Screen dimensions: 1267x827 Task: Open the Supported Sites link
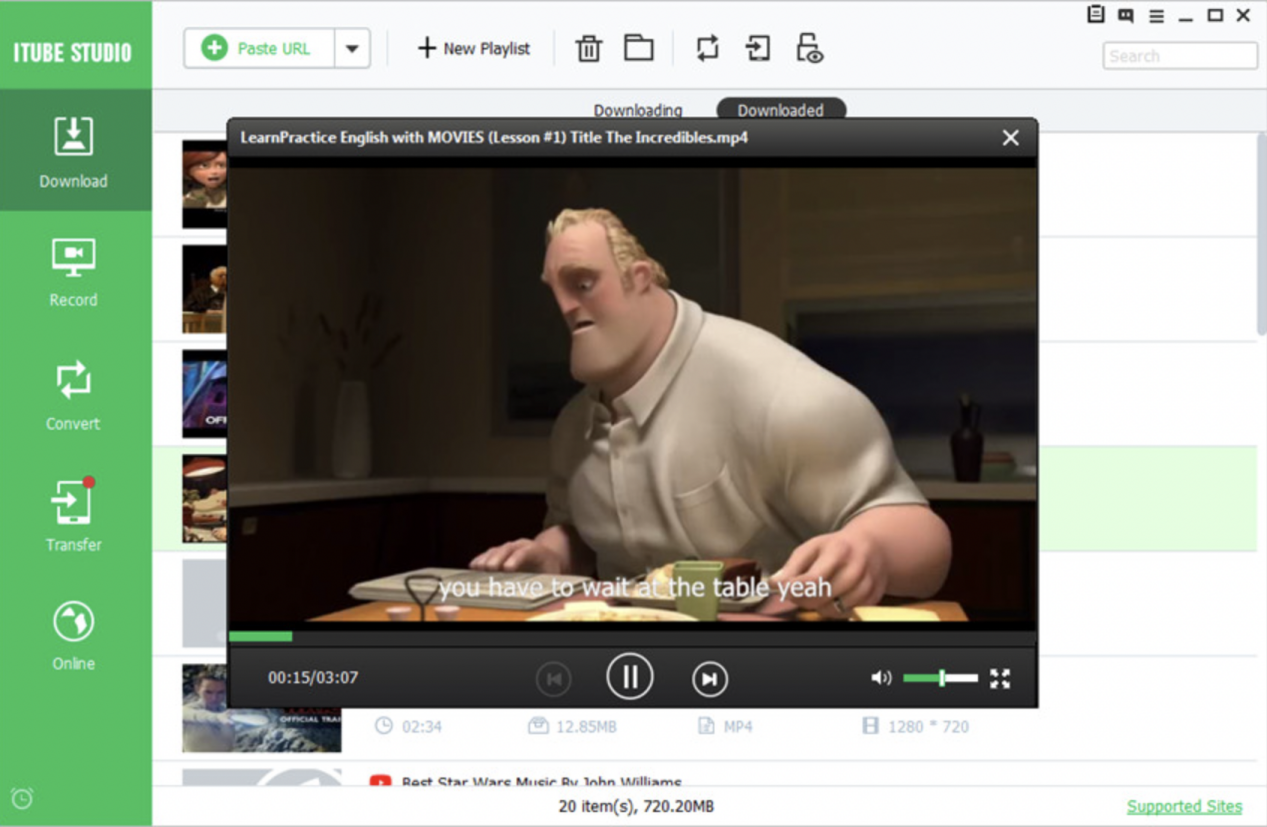click(1184, 806)
